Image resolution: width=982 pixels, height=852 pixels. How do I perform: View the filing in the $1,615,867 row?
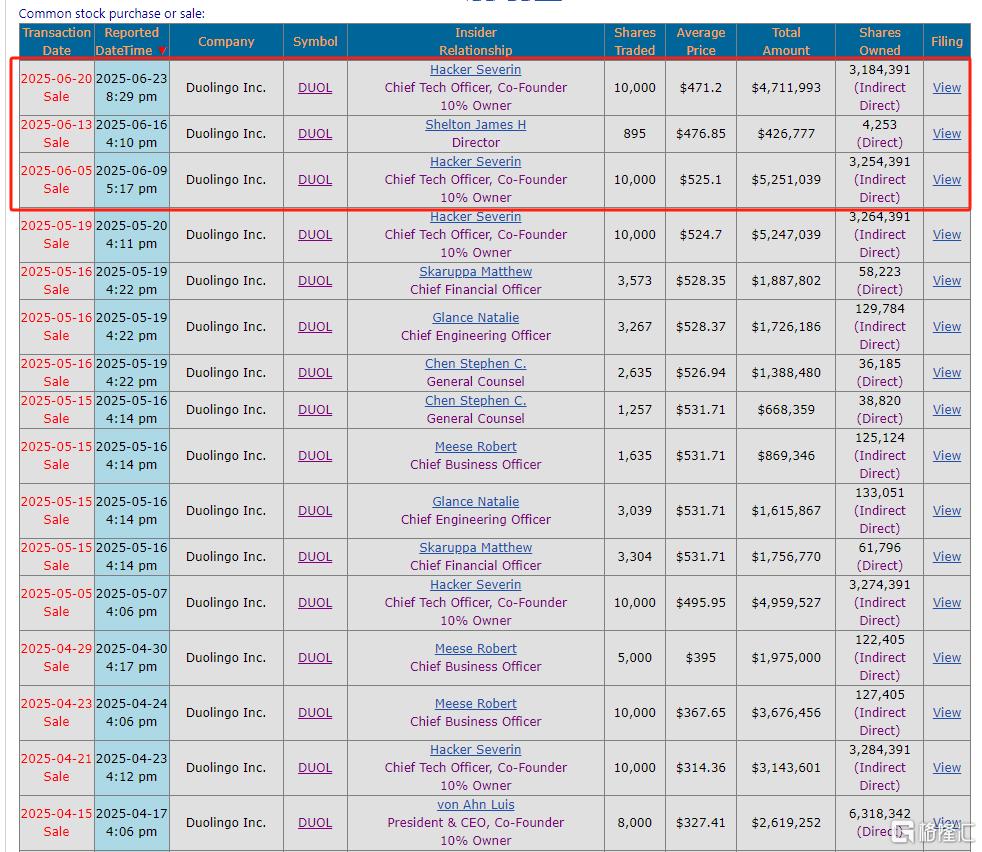click(946, 511)
